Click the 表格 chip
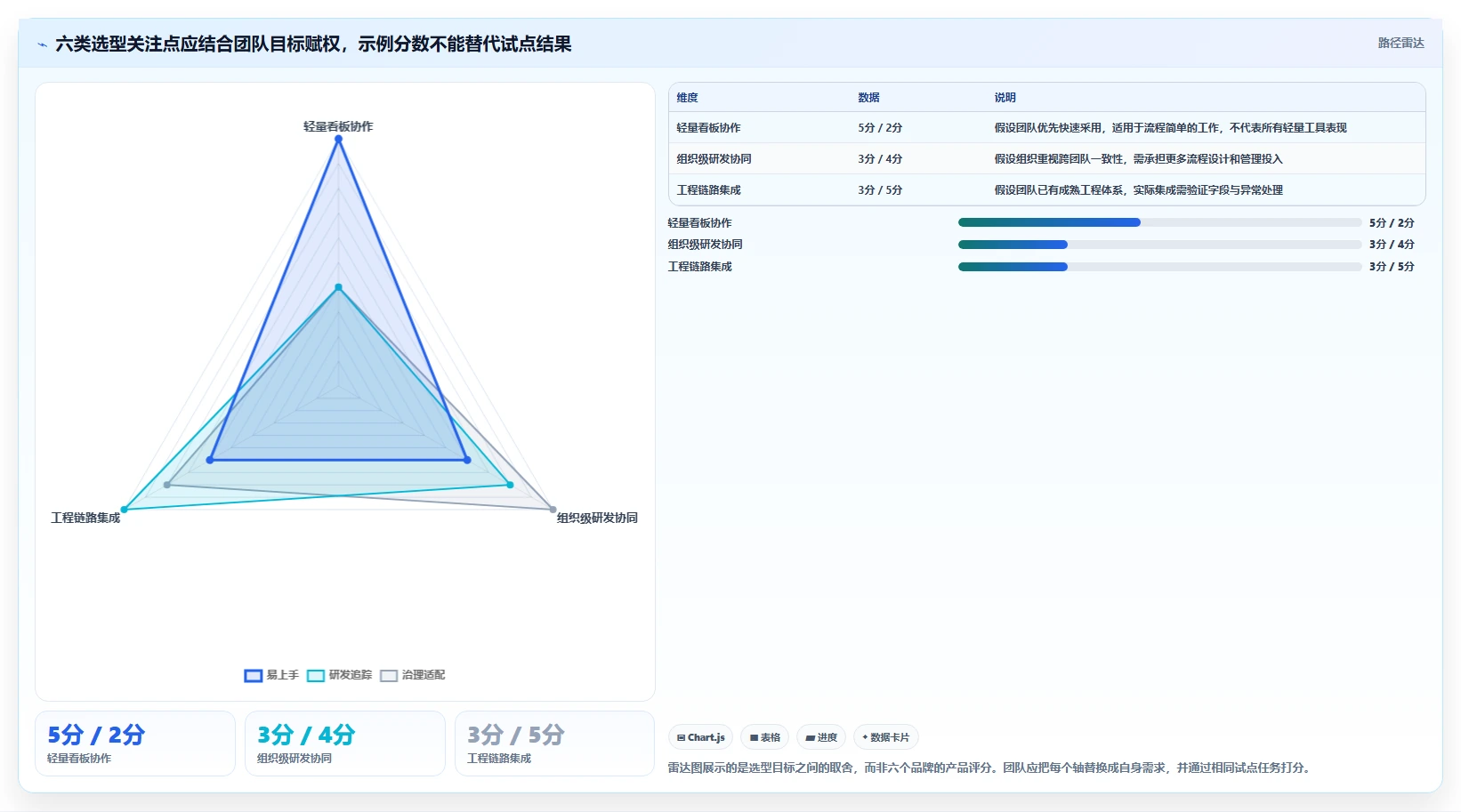Image resolution: width=1461 pixels, height=812 pixels. (x=765, y=737)
